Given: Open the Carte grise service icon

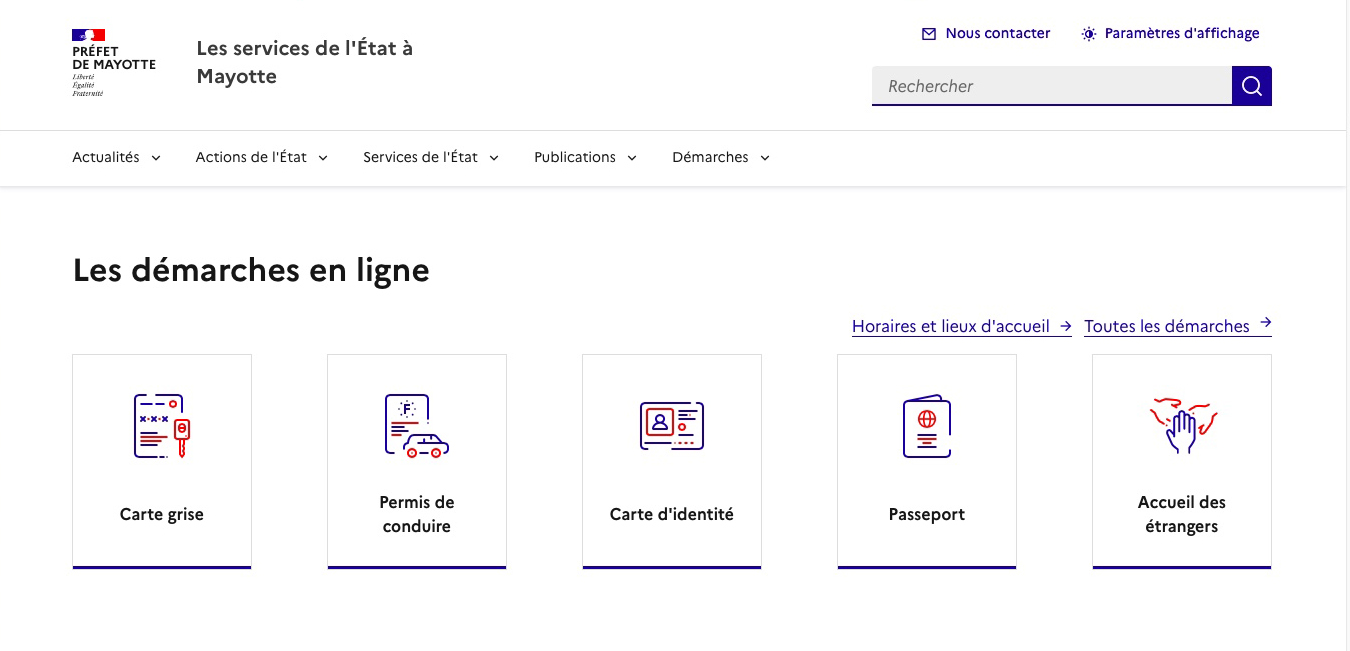Looking at the screenshot, I should click(161, 425).
